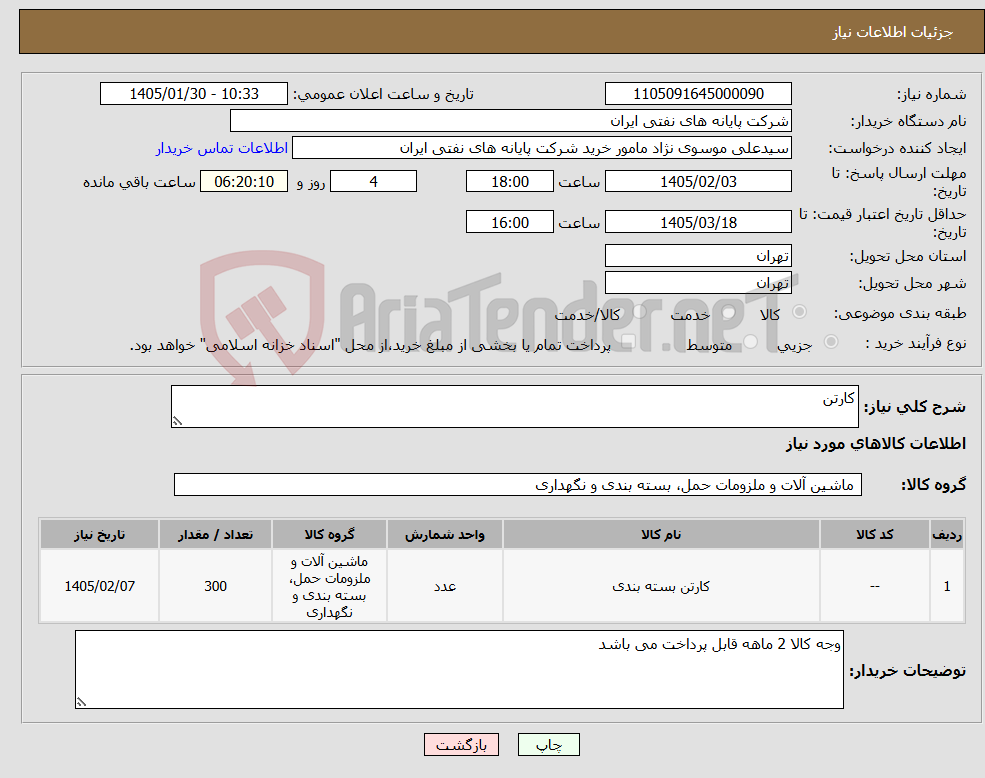Viewport: 985px width, 778px height.
Task: Click the unit cell عدد
Action: (x=445, y=586)
